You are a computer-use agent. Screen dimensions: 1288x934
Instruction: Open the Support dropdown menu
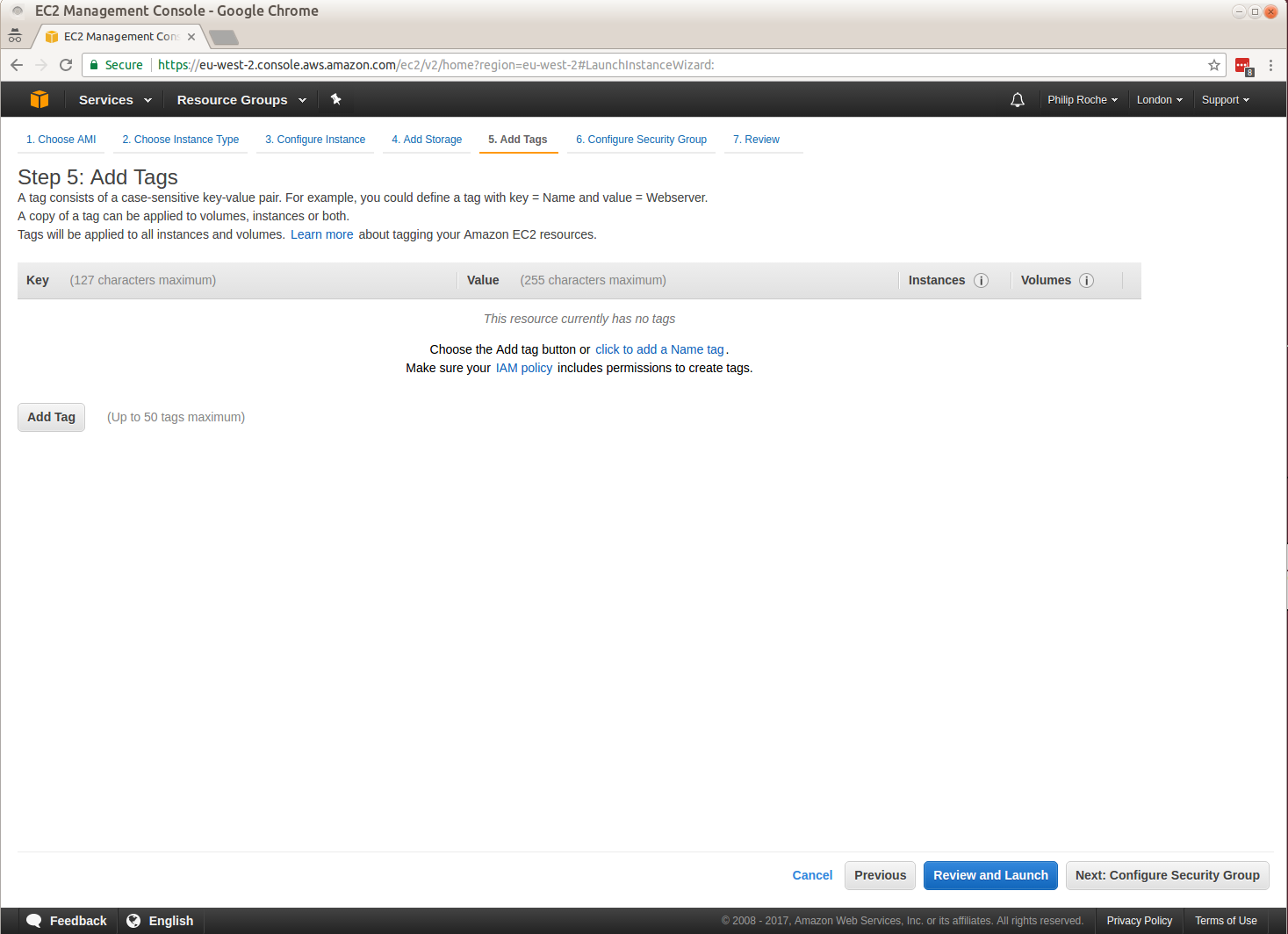pos(1225,100)
